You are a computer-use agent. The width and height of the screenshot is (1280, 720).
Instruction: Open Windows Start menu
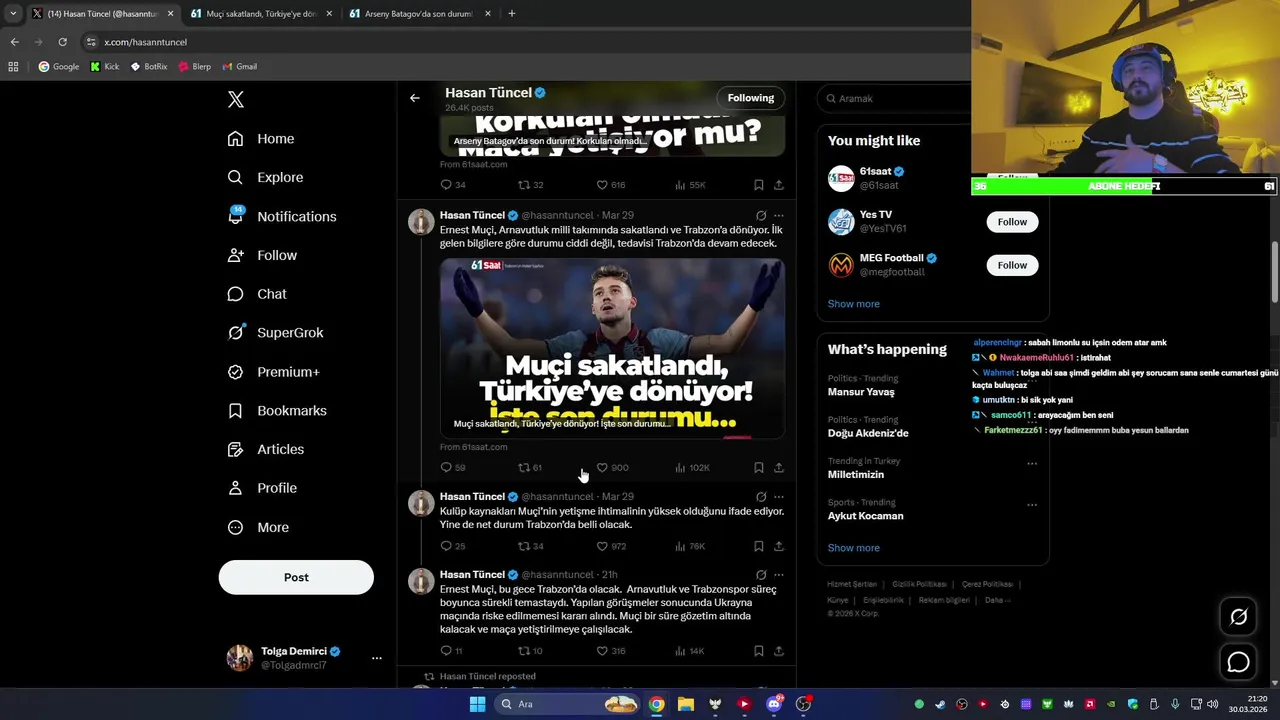click(x=477, y=704)
